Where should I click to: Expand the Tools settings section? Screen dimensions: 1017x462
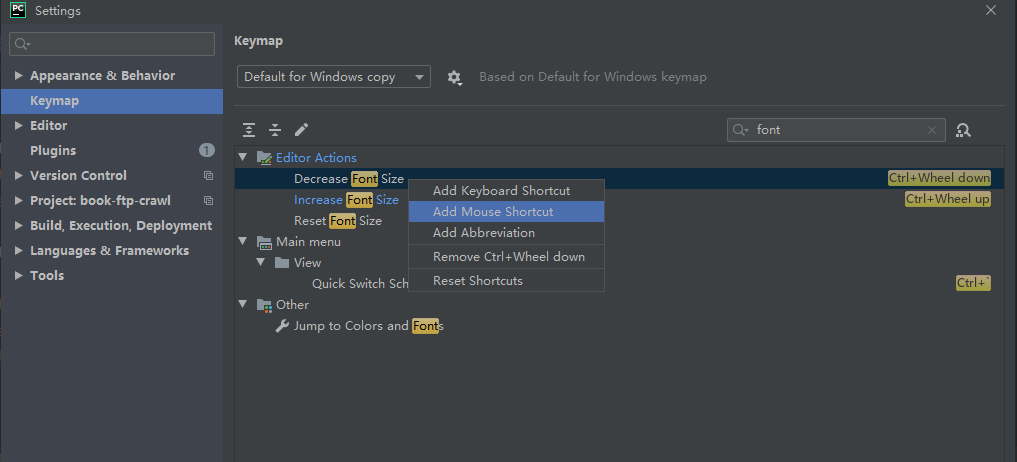pos(18,276)
